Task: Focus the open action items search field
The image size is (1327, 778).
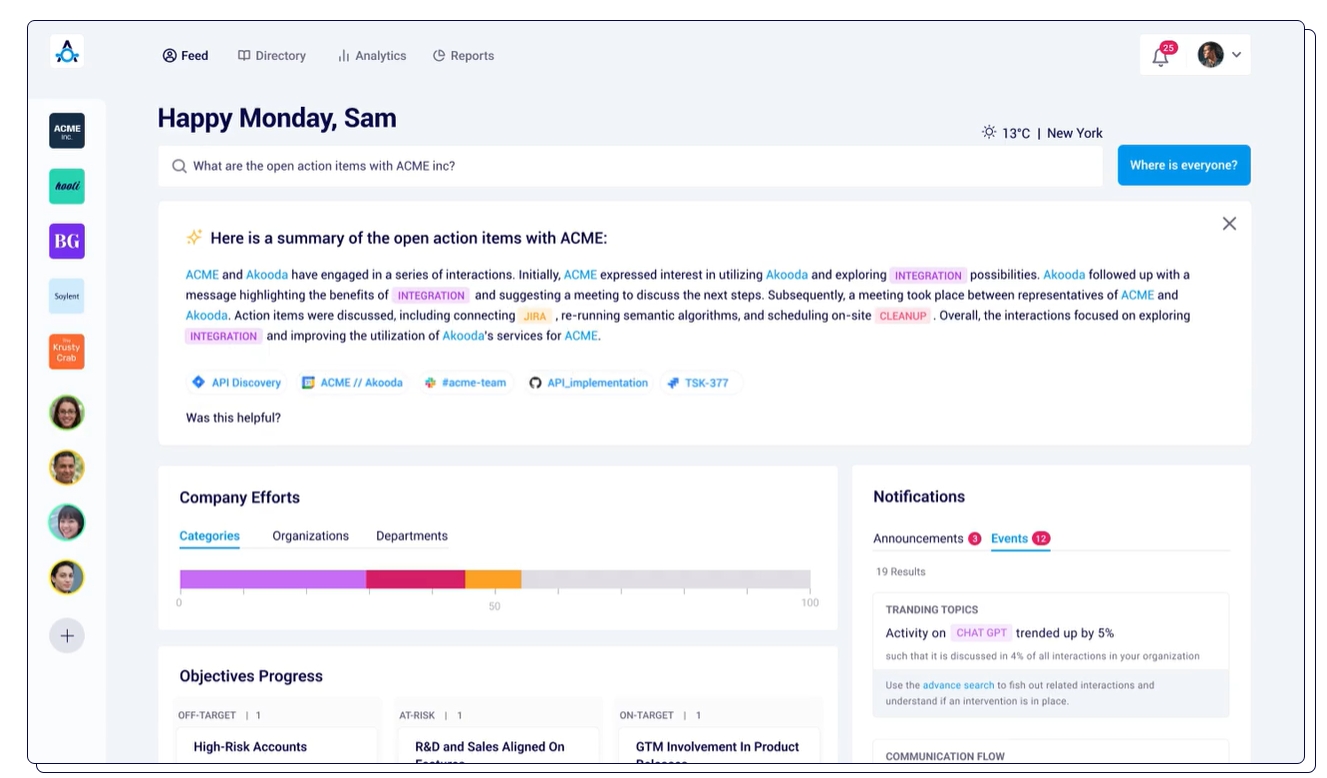Action: pos(630,166)
